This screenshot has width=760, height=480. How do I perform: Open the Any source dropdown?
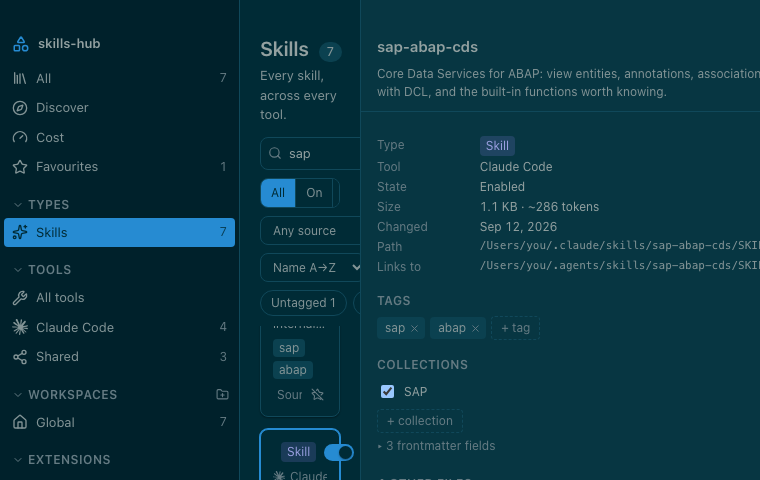coord(310,231)
